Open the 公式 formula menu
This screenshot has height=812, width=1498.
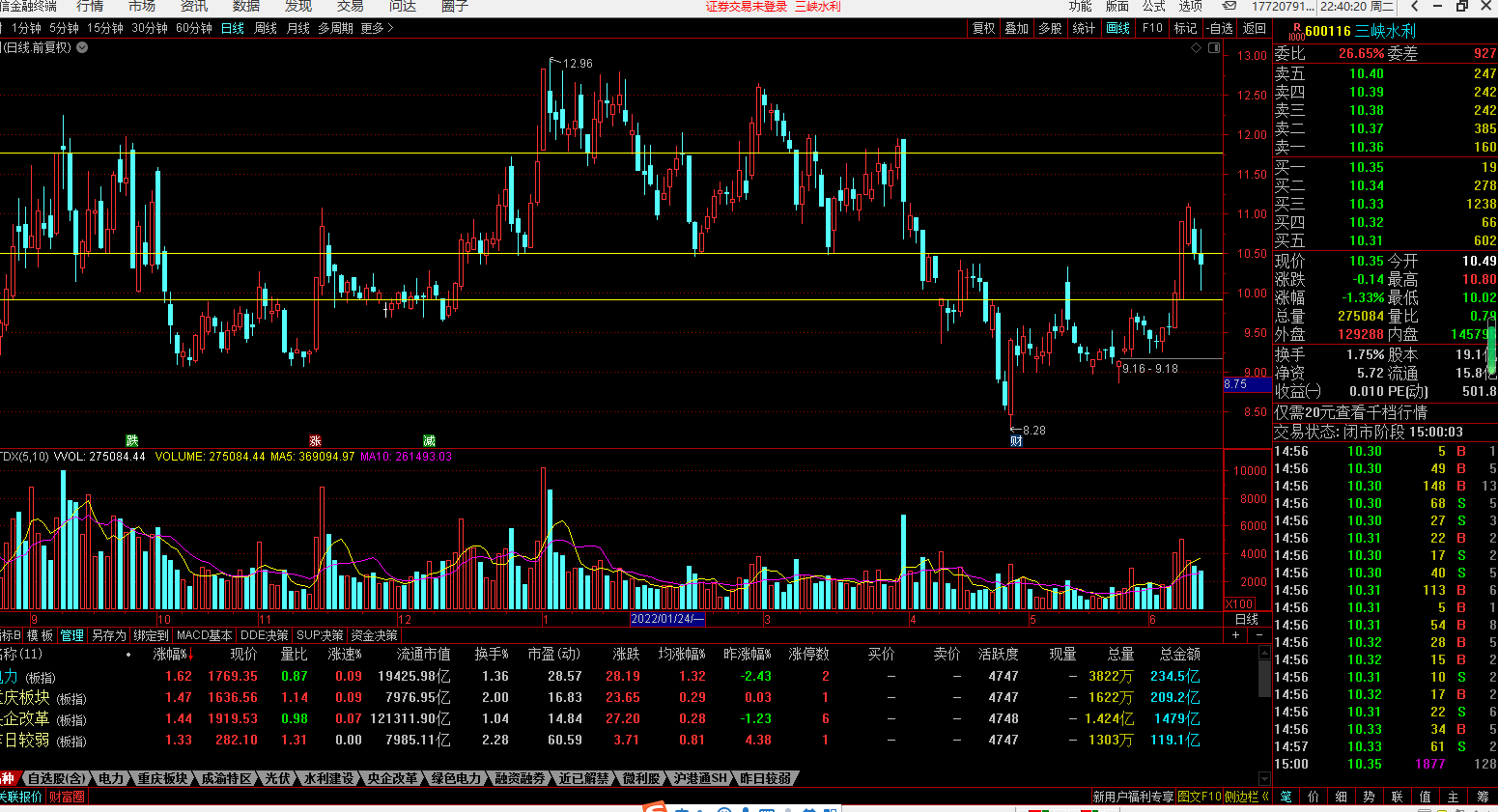(1154, 6)
